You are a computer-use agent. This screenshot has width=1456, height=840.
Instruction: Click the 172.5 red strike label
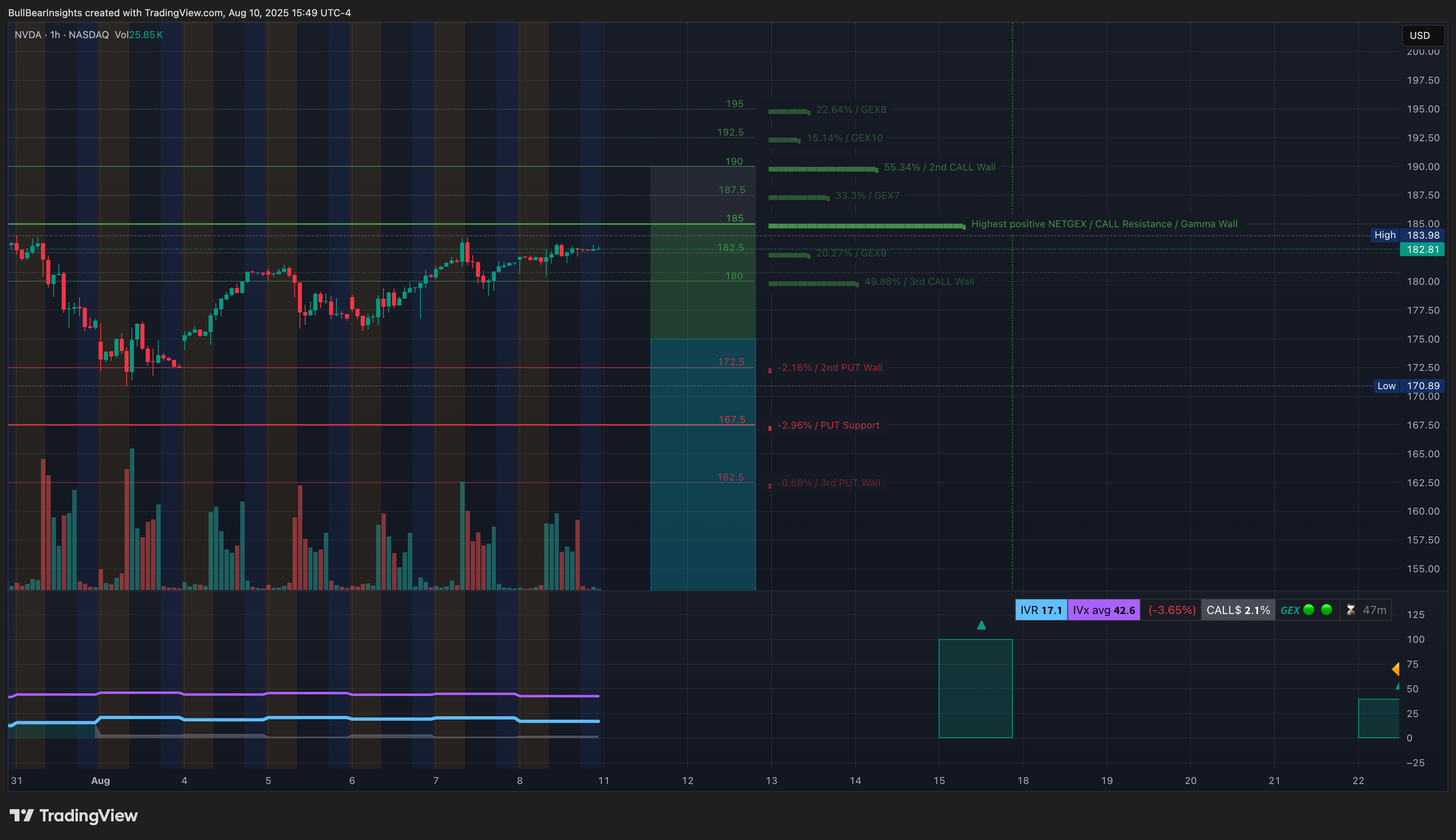[731, 362]
